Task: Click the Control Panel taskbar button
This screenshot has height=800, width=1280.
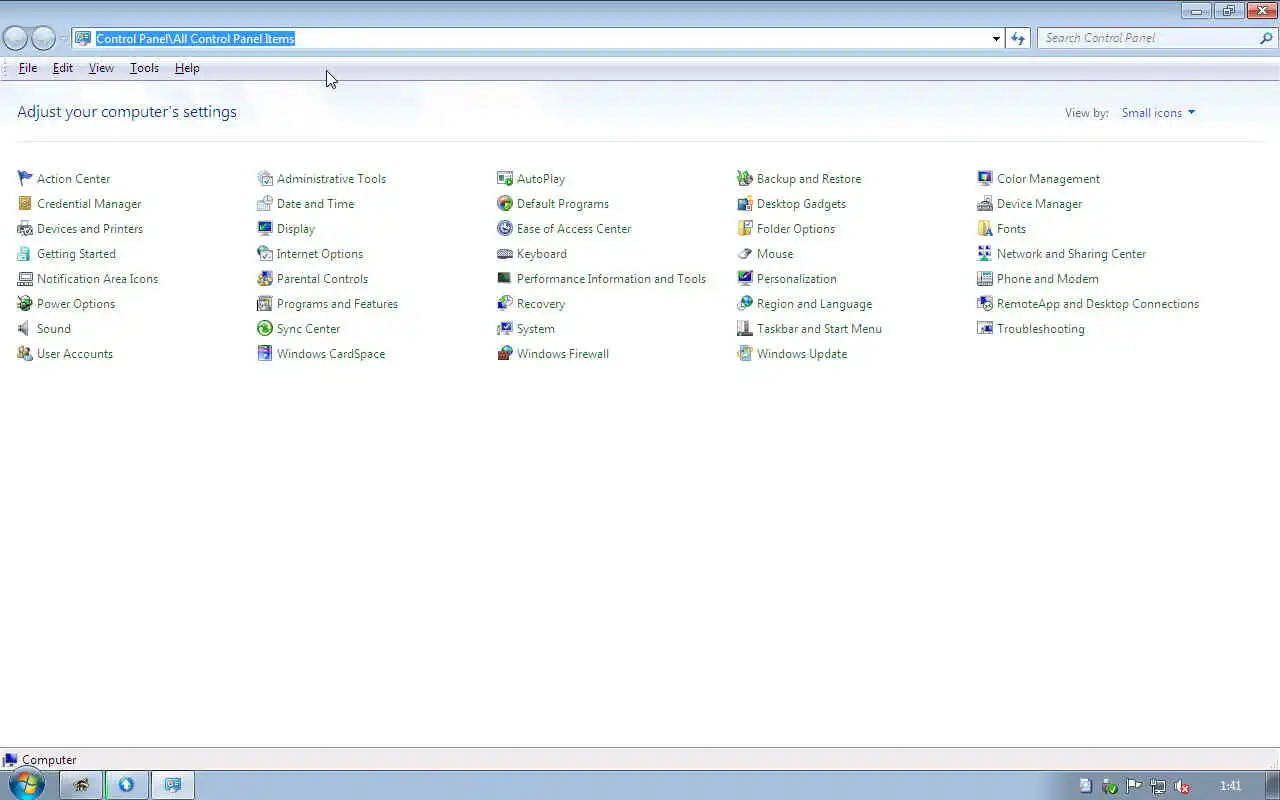Action: [x=172, y=785]
